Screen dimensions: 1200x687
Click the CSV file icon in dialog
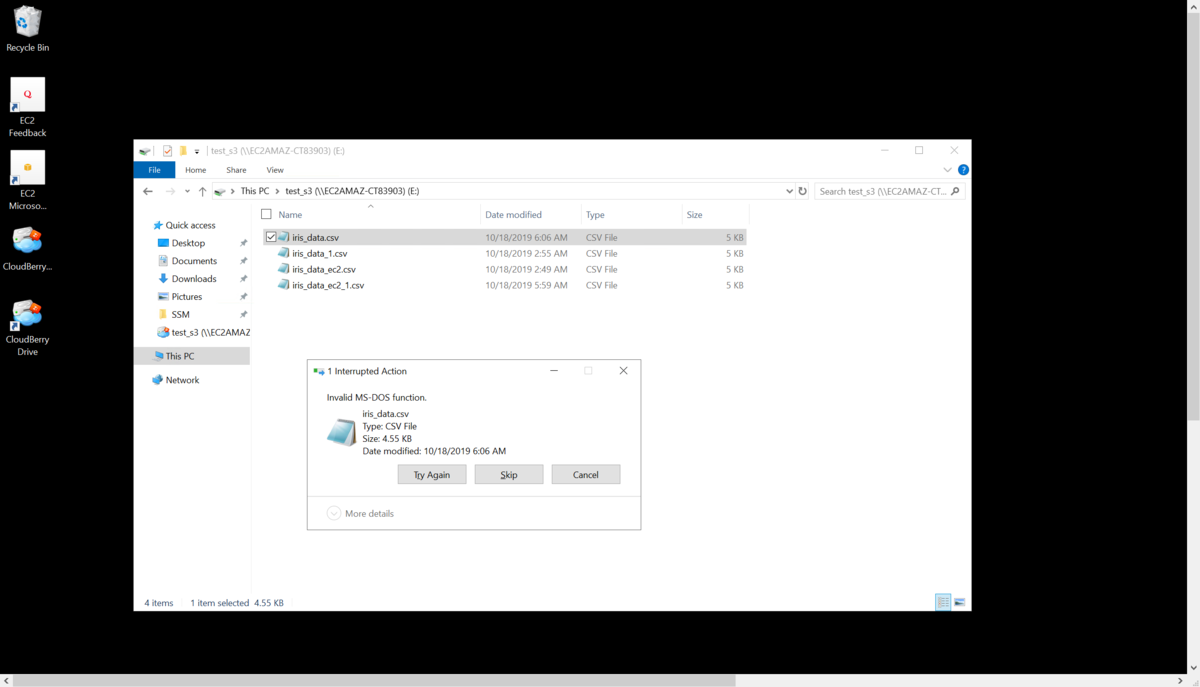[341, 432]
